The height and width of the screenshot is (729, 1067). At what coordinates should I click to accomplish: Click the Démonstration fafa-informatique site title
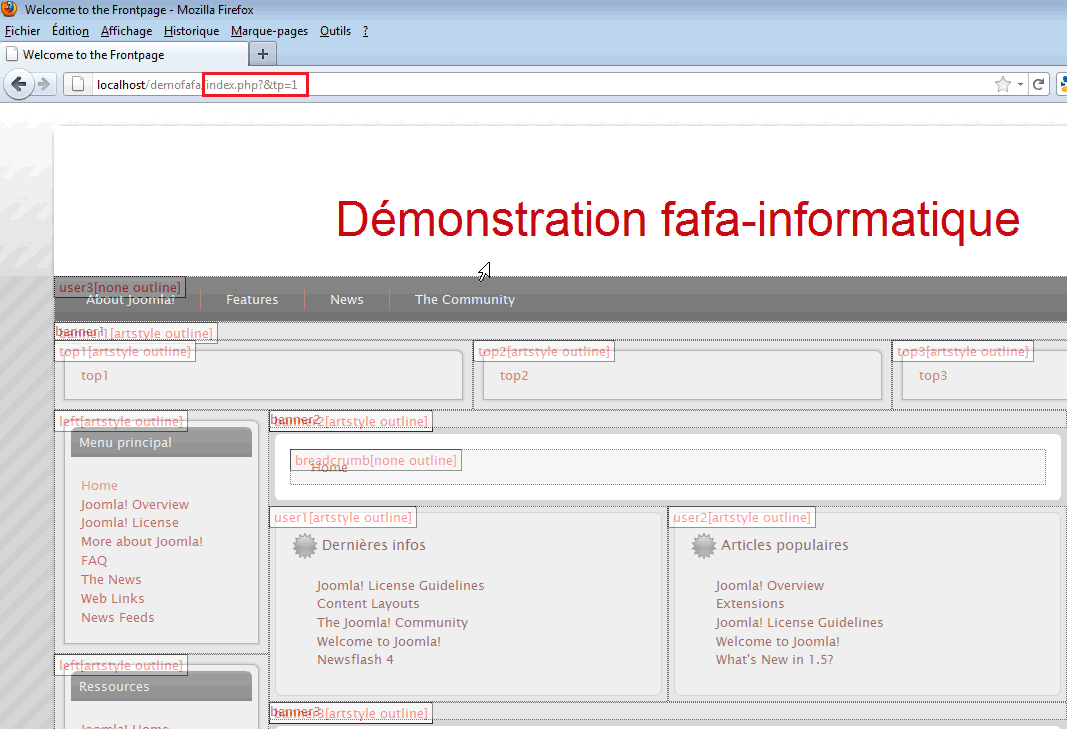click(x=678, y=219)
